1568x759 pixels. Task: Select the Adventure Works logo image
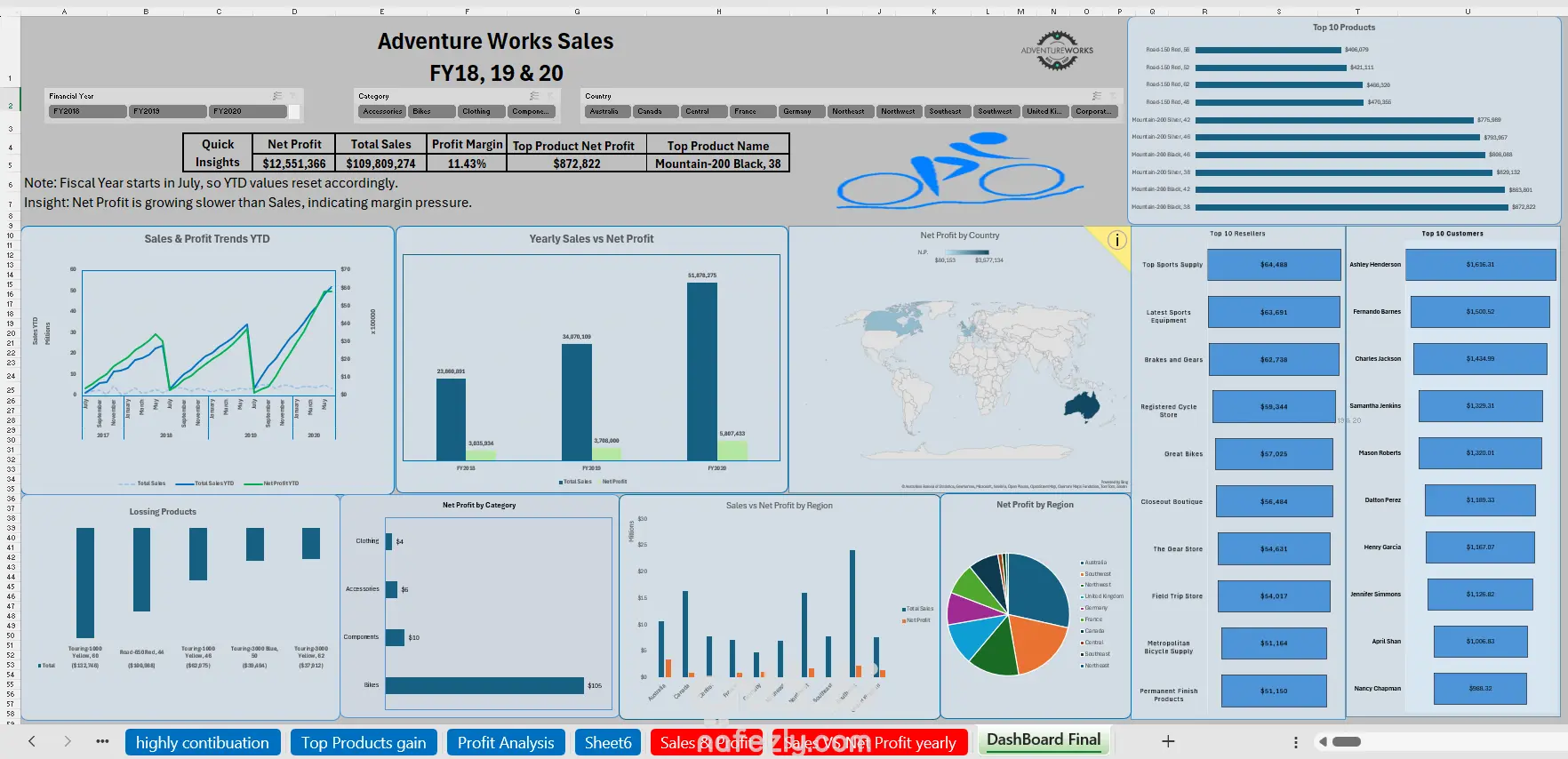tap(1057, 51)
